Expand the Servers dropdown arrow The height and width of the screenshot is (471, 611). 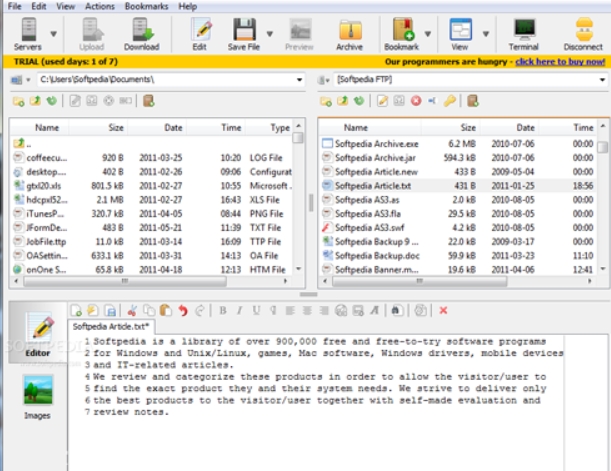(x=53, y=34)
